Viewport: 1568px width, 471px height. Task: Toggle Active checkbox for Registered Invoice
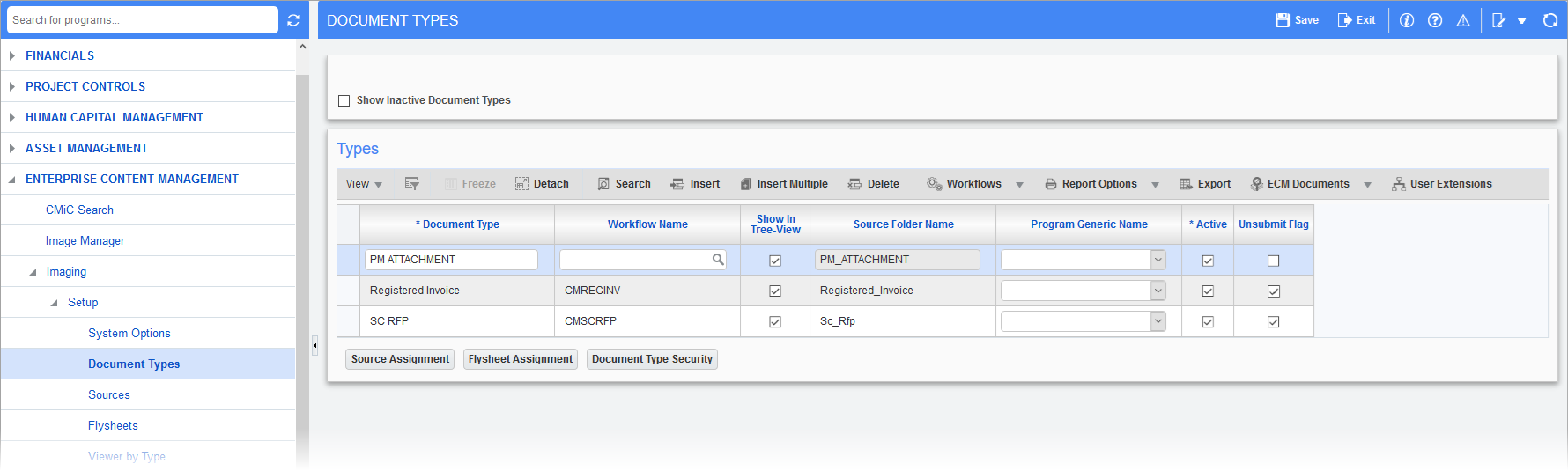(1208, 291)
